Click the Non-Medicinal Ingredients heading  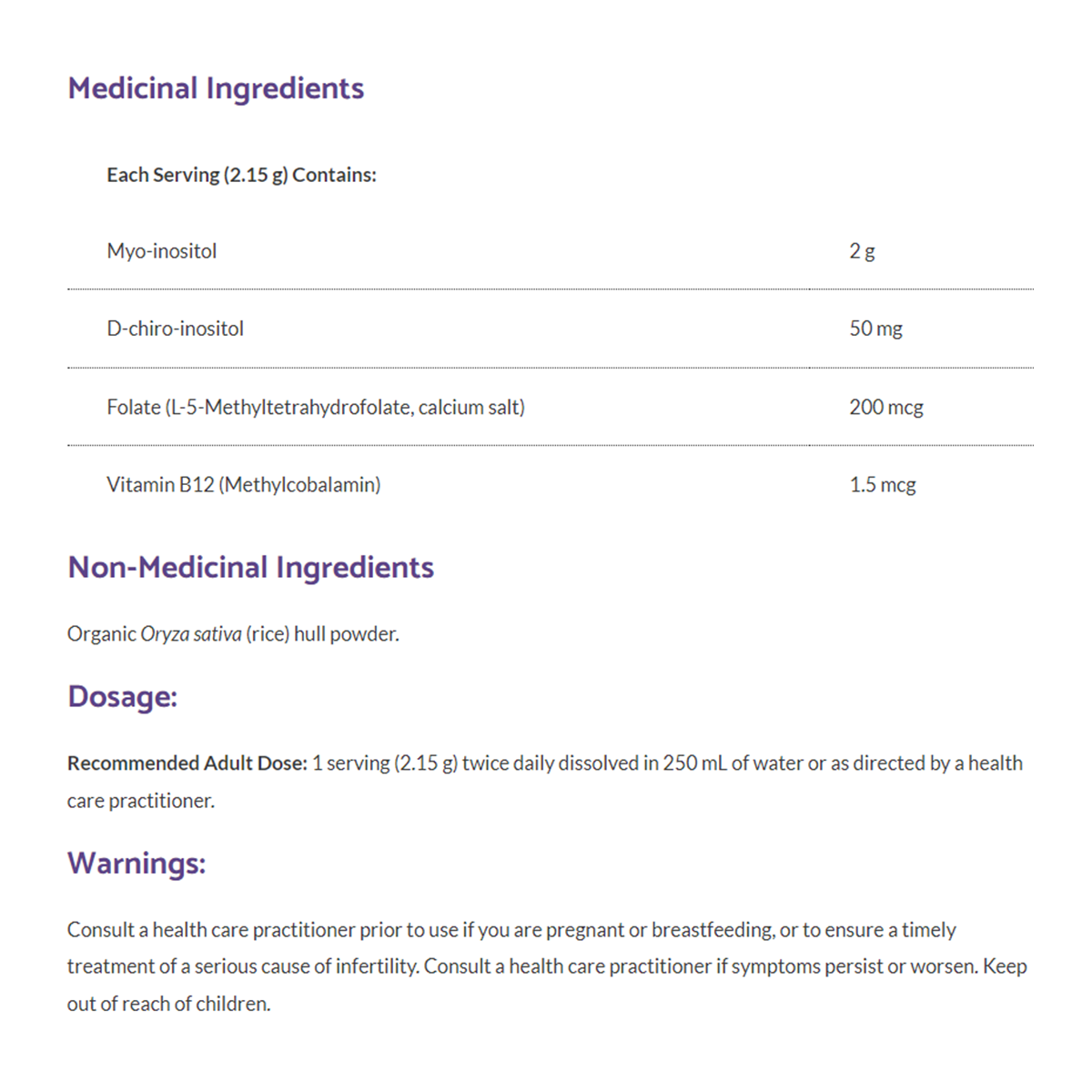pos(251,567)
